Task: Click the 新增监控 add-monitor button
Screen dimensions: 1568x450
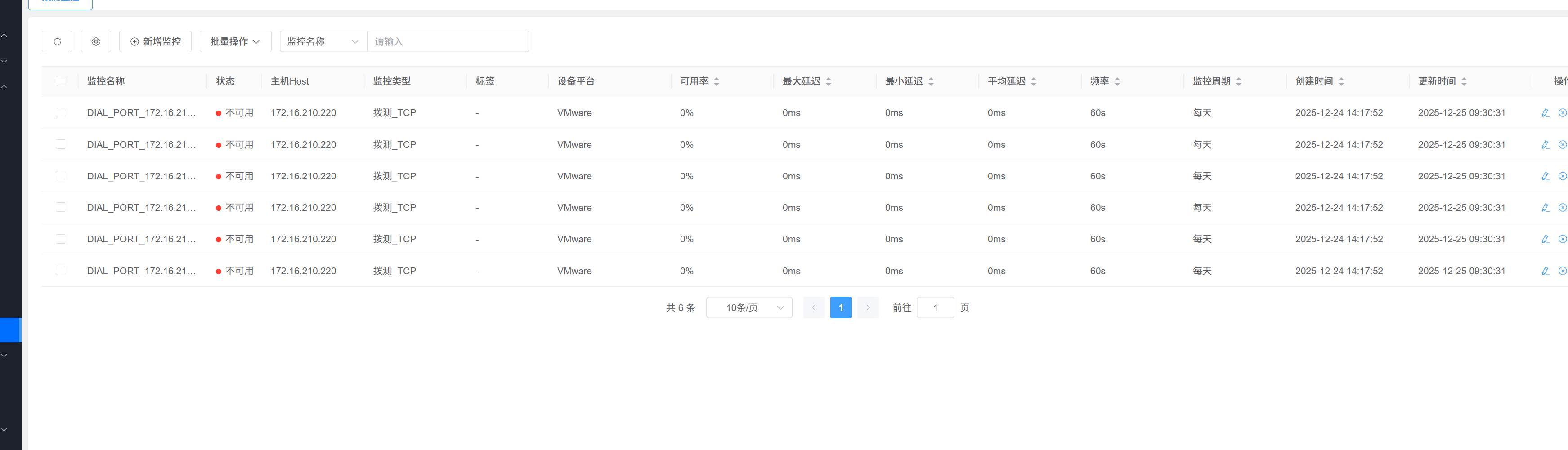Action: click(x=155, y=41)
